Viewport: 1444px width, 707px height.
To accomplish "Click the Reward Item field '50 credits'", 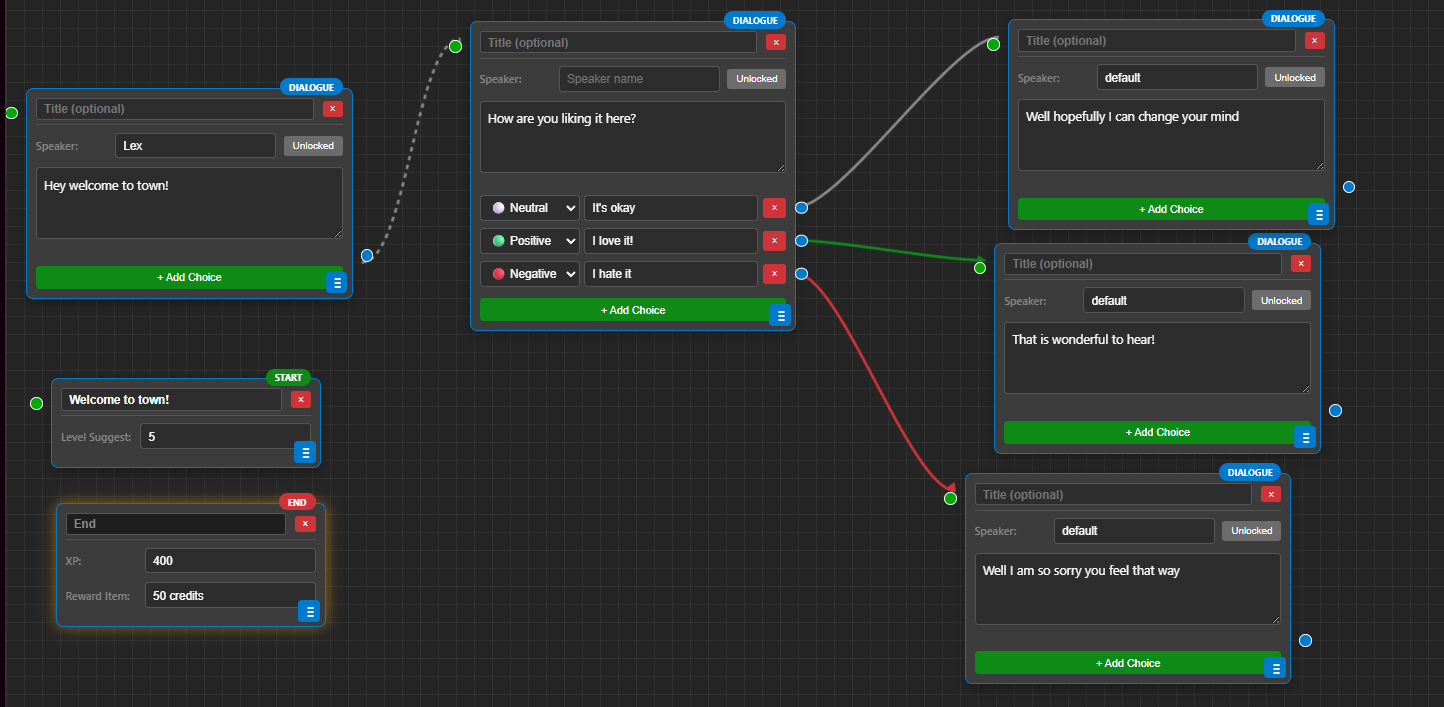I will point(230,596).
